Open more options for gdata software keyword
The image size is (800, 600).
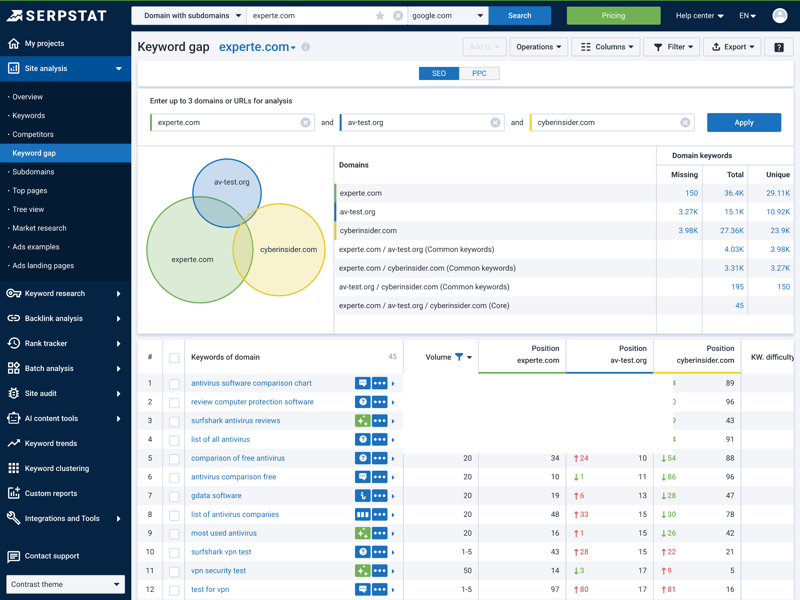379,496
